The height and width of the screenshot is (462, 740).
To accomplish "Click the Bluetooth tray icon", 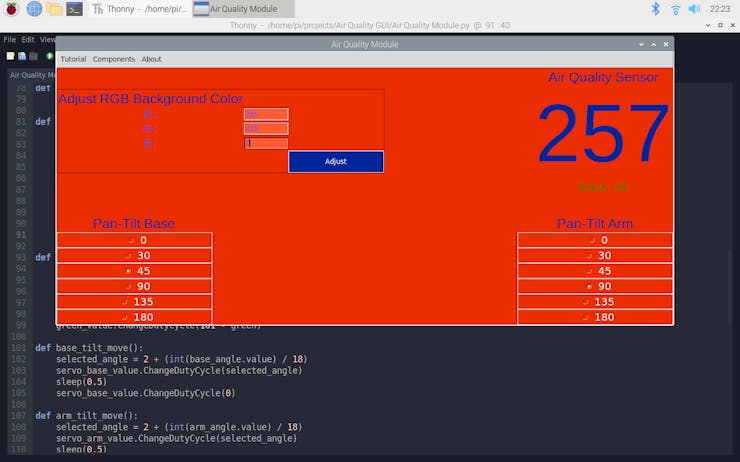I will [656, 9].
